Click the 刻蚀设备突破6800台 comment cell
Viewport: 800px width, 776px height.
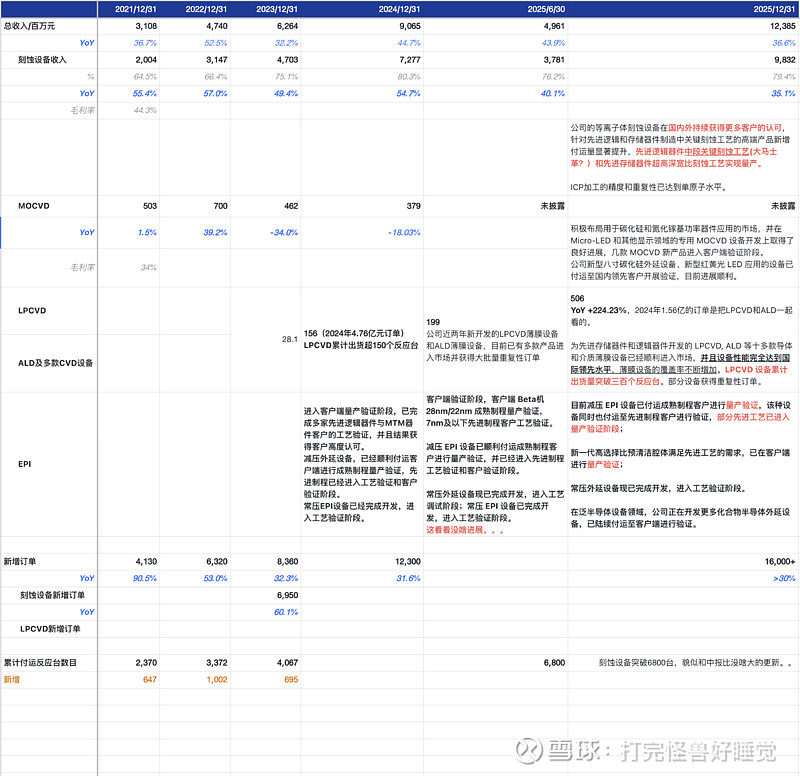tap(690, 662)
